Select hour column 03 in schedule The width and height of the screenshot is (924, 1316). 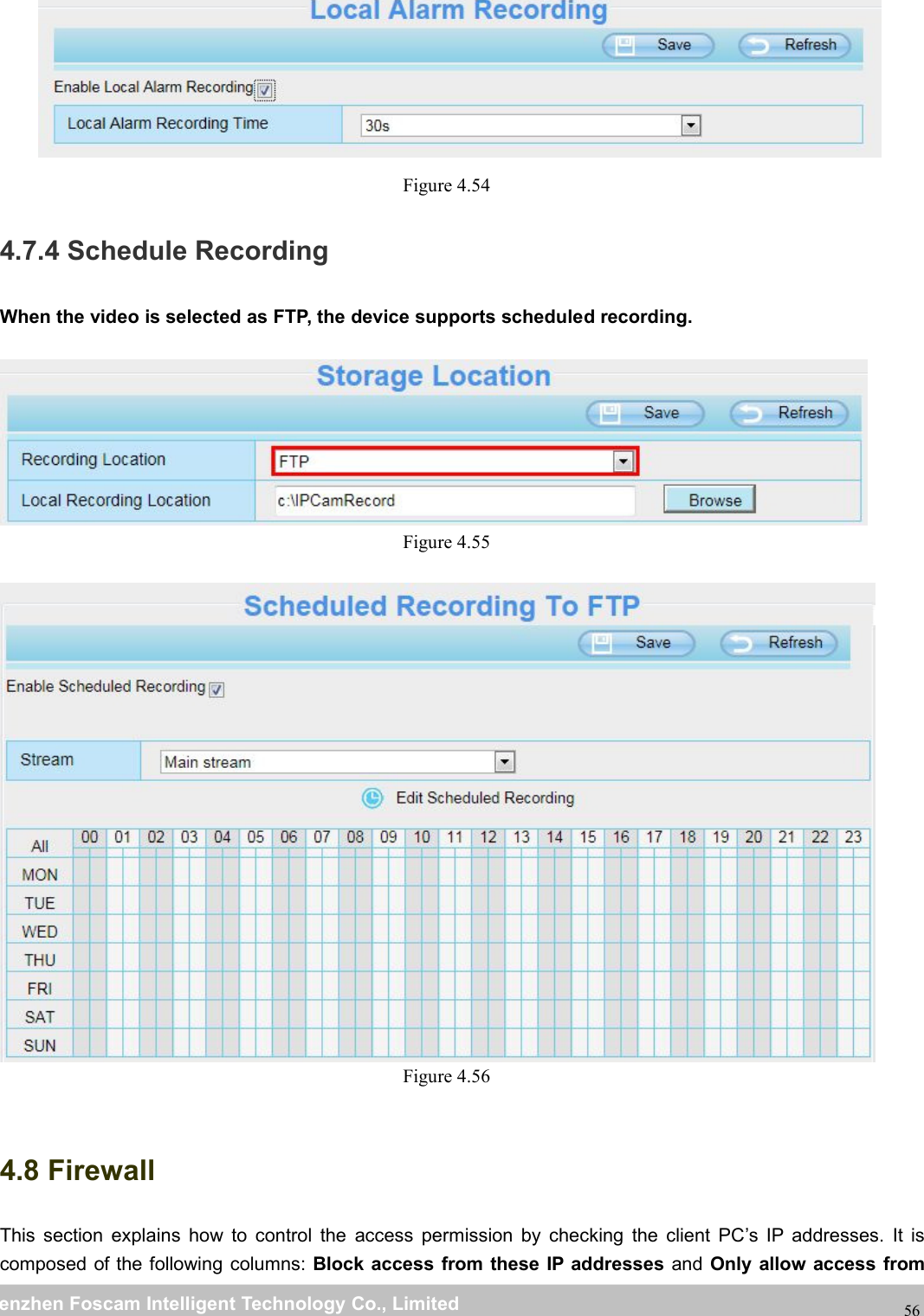(x=190, y=837)
